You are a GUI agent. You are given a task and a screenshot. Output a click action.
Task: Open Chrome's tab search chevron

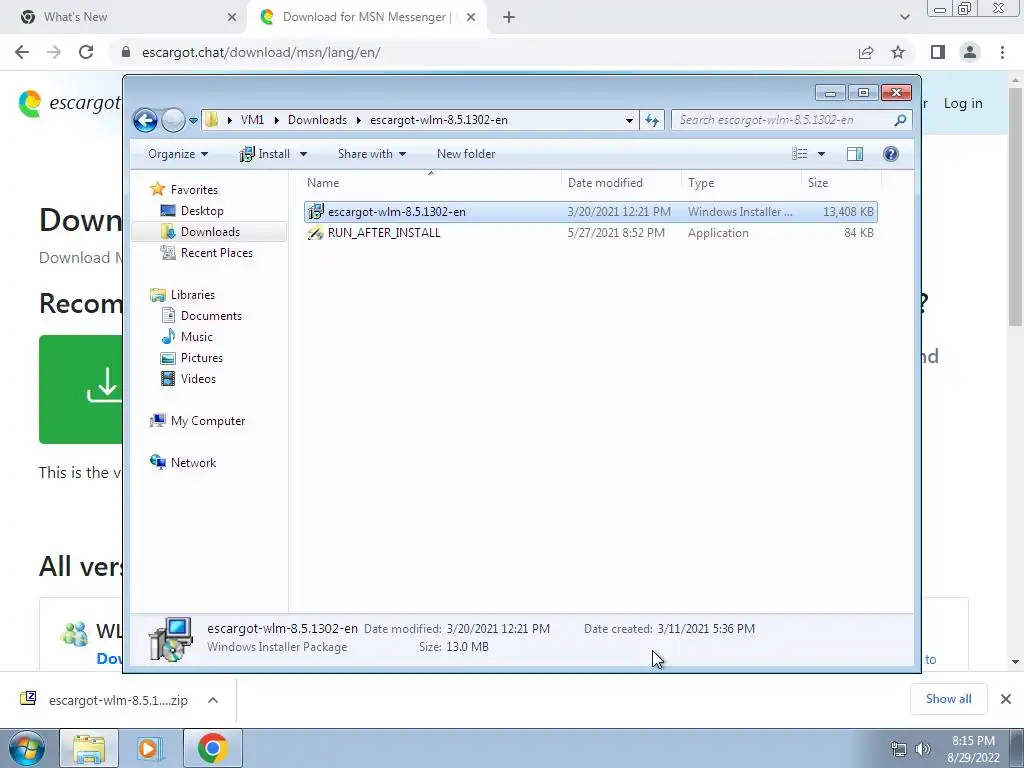[x=904, y=18]
